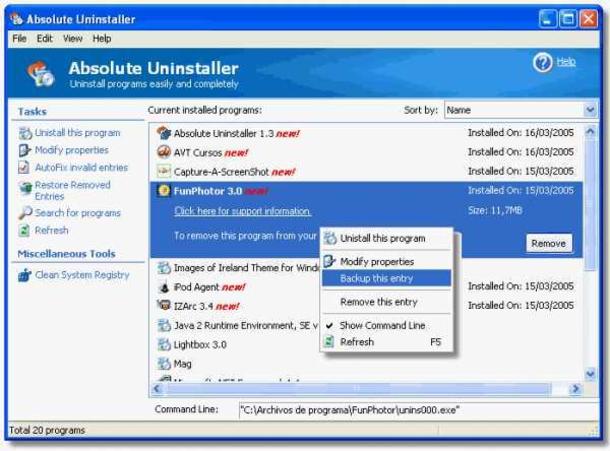Click the AutoFix invalid entries icon
Viewport: 610px width, 451px height.
click(x=24, y=167)
